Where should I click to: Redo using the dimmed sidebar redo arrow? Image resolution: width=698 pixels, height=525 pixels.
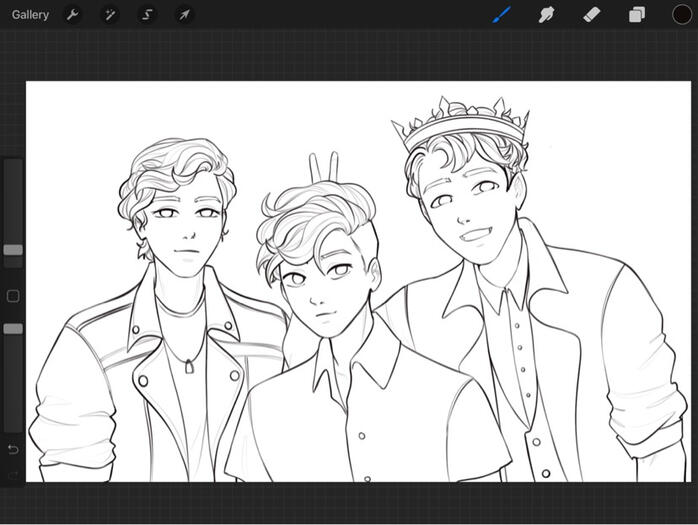(13, 473)
